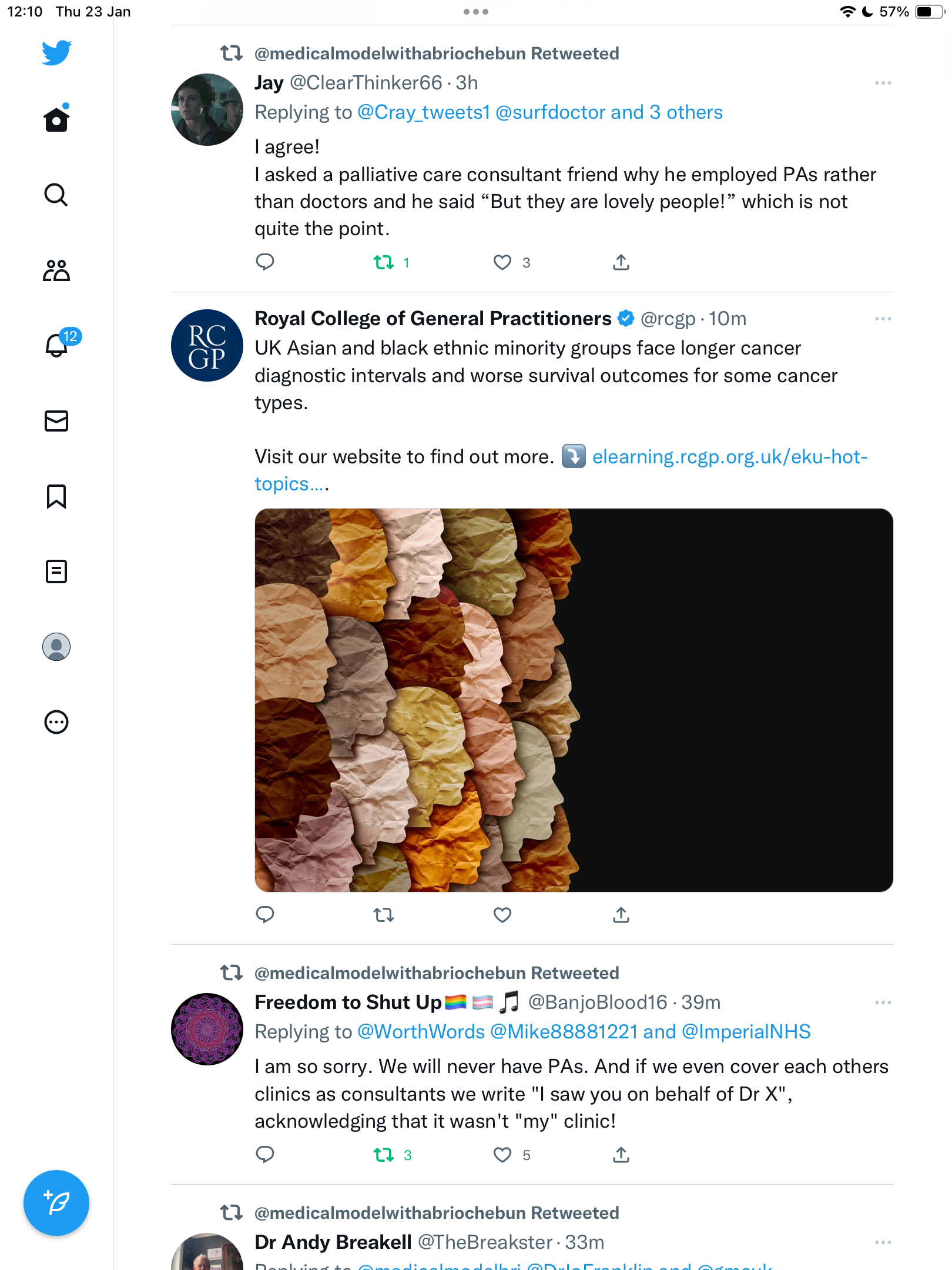Open the paper faces image in RCGP tweet
The height and width of the screenshot is (1270, 952).
pyautogui.click(x=574, y=700)
